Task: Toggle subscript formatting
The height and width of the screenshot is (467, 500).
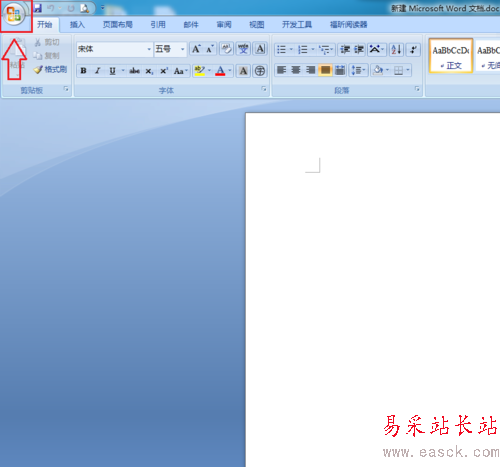Action: point(149,71)
